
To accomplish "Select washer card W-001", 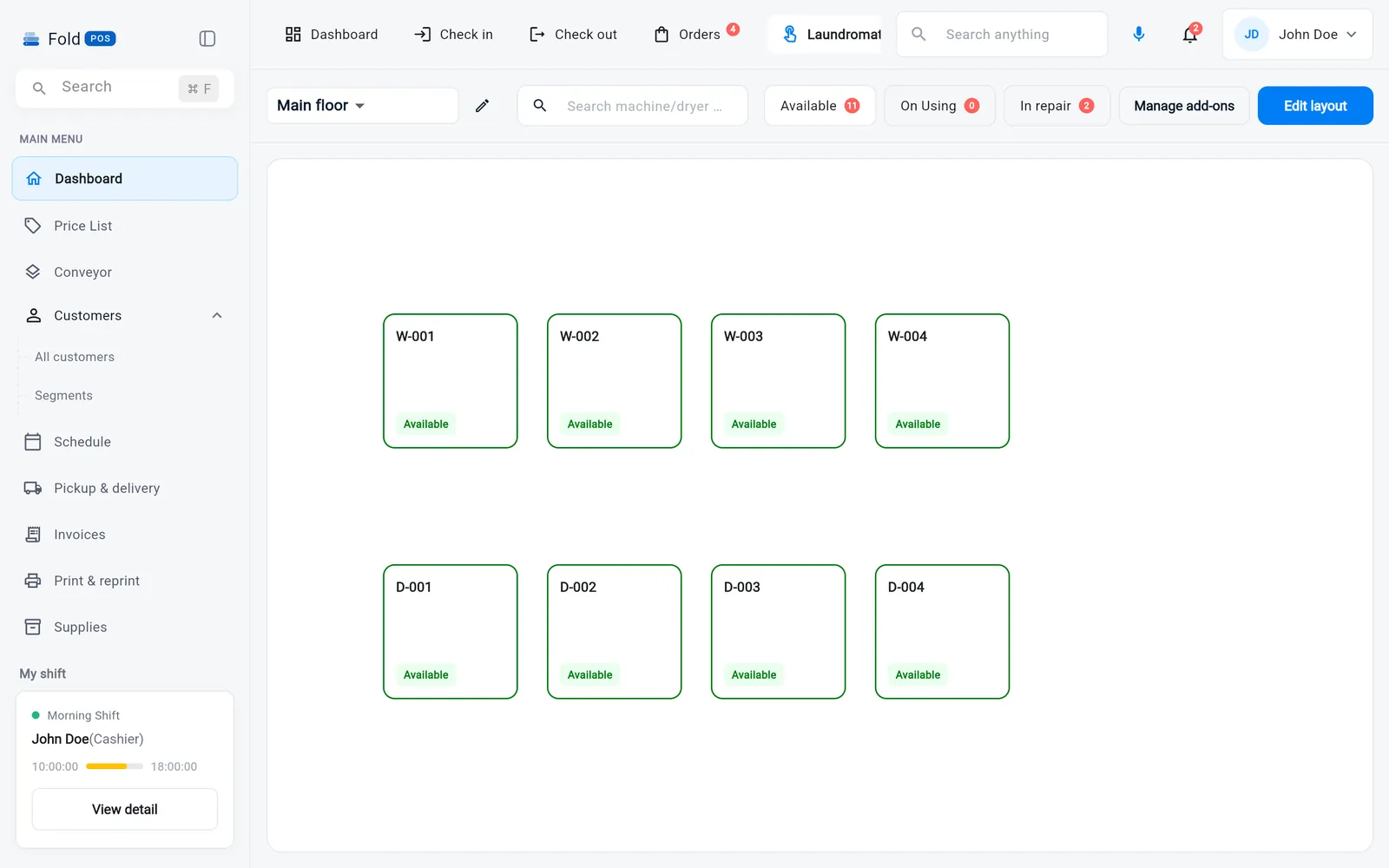I will [x=451, y=381].
